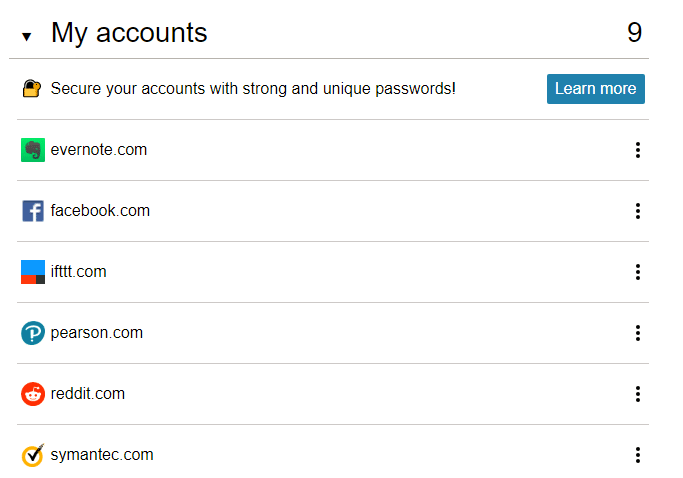The width and height of the screenshot is (683, 478).
Task: Open the three-dot menu for ifttt.com
Action: [x=638, y=272]
